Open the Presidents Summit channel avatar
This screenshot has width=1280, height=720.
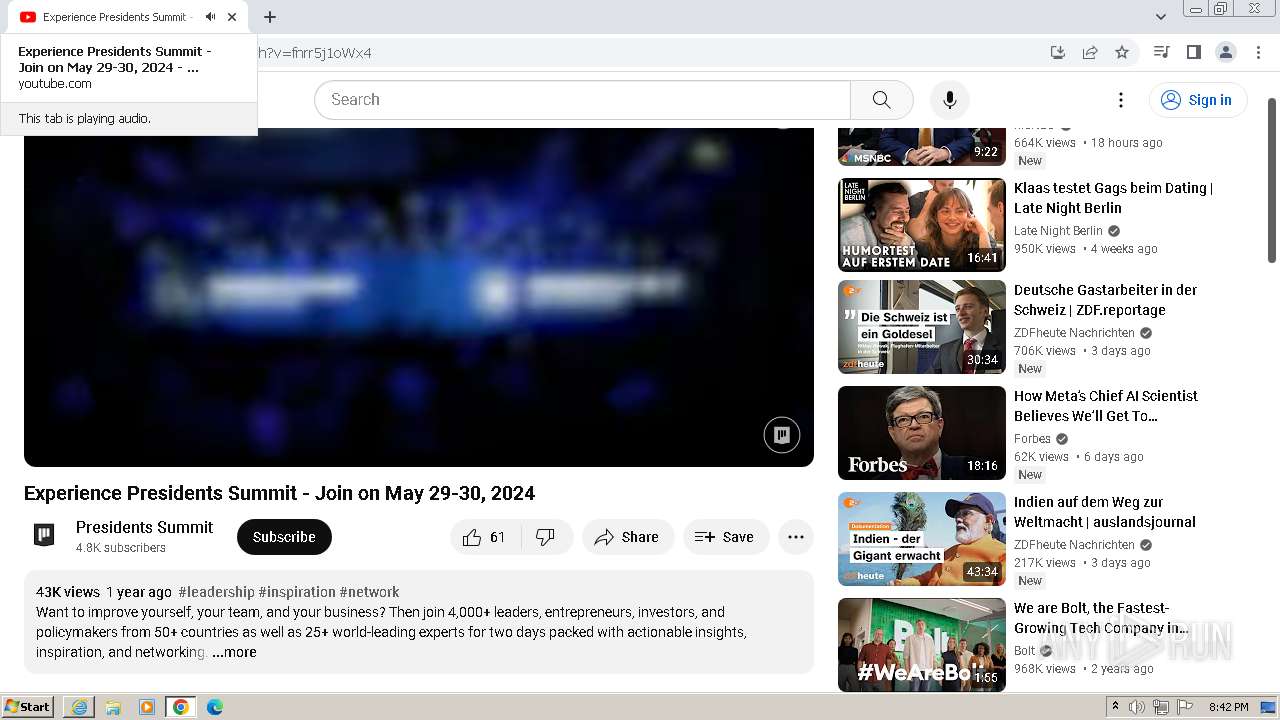click(44, 535)
